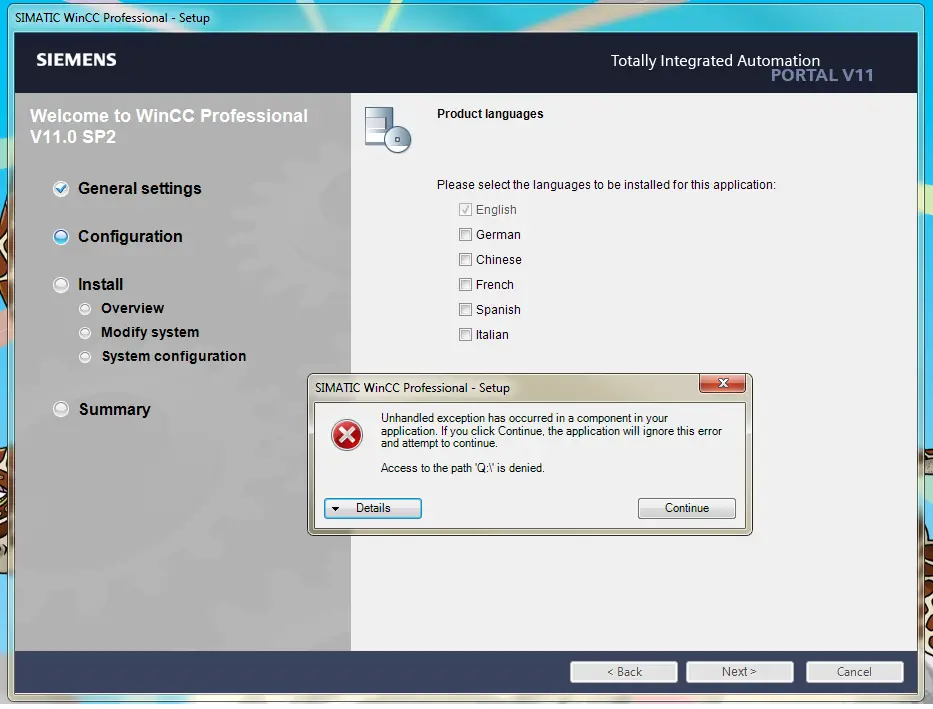Click the SIEMENS logo in the header
933x709 pixels.
76,60
